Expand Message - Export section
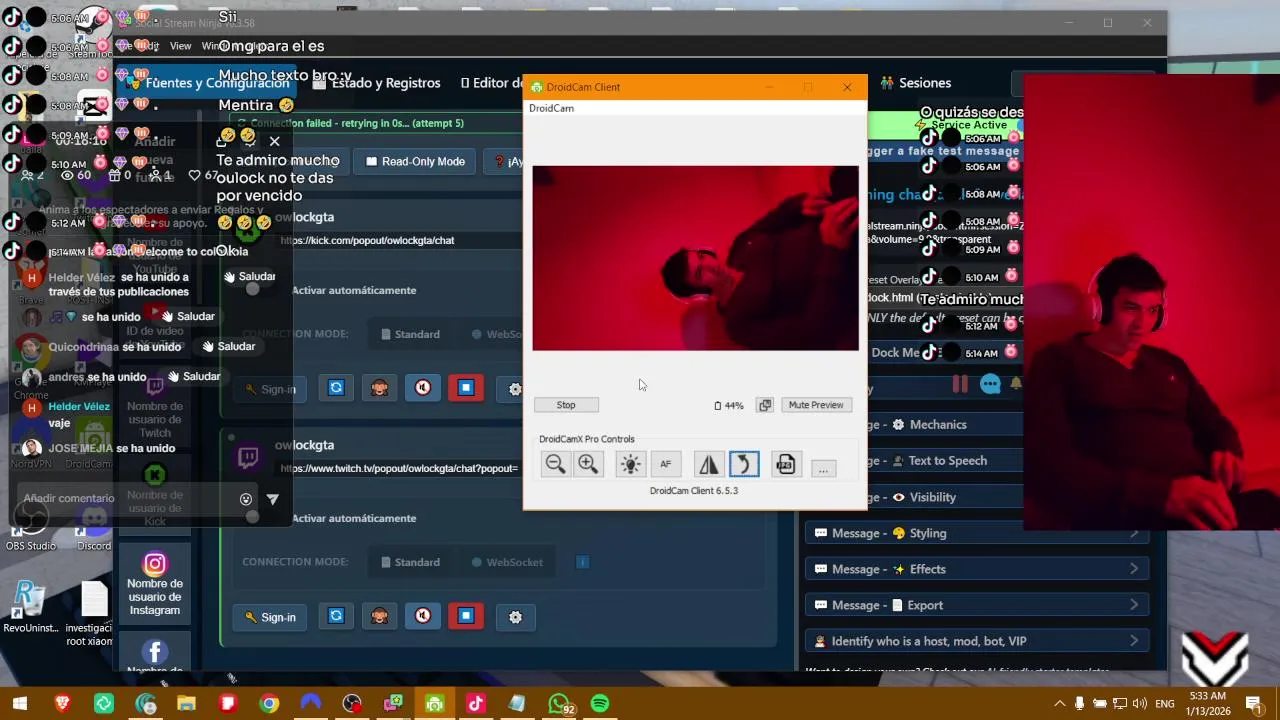The image size is (1280, 720). [x=977, y=605]
